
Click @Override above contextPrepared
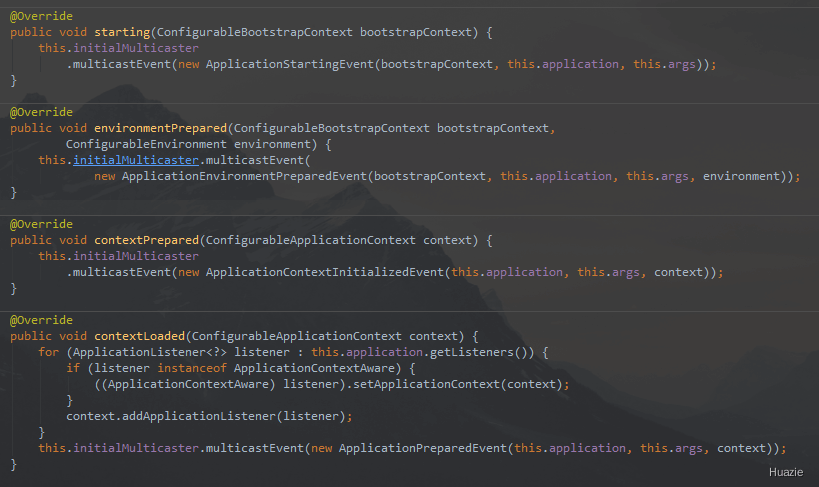(41, 224)
